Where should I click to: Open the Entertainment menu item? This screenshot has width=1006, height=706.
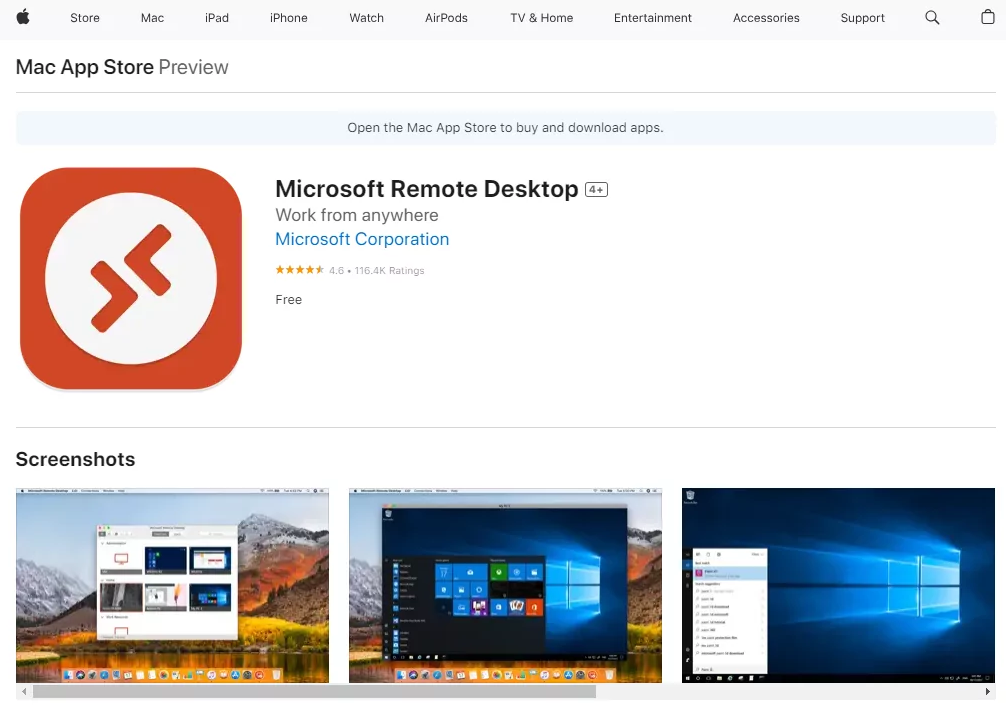click(x=652, y=18)
